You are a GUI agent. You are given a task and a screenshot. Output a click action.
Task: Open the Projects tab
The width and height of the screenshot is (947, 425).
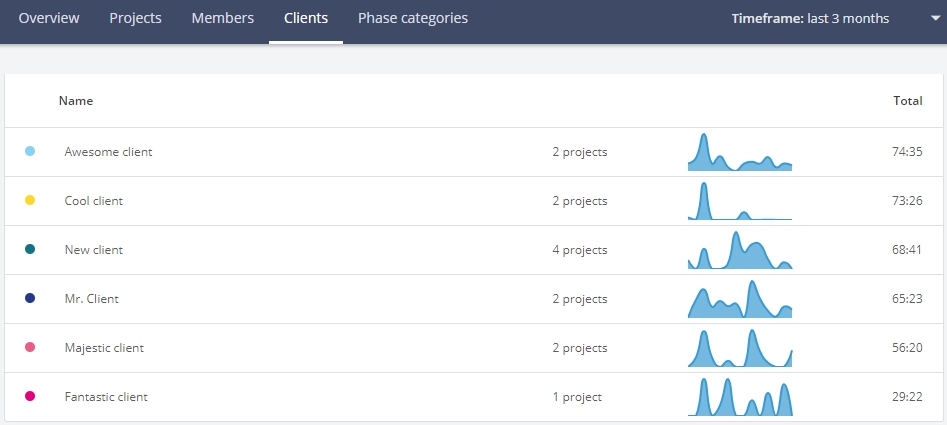point(135,18)
